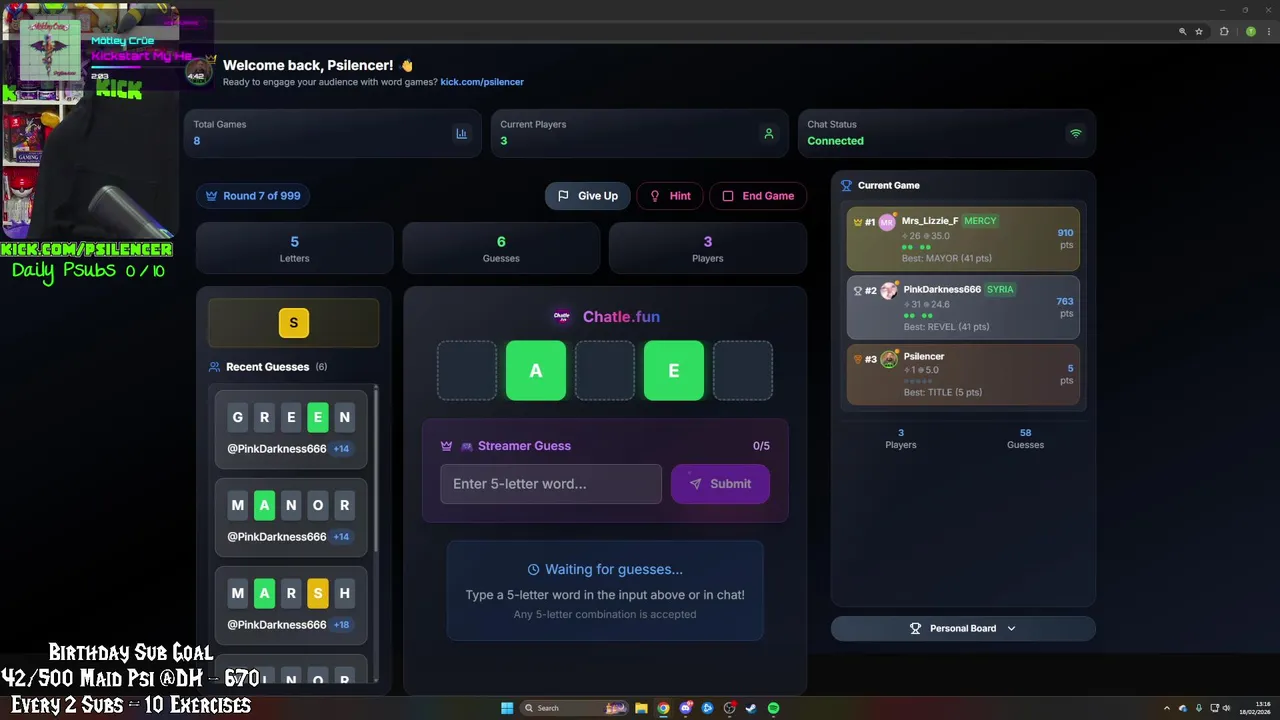Request a Hint for the round
This screenshot has width=1280, height=720.
(x=670, y=196)
